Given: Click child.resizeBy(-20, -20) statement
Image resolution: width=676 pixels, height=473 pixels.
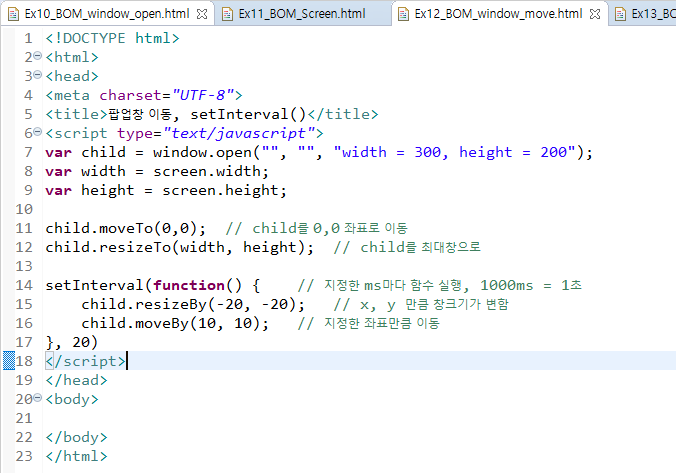Looking at the screenshot, I should pyautogui.click(x=193, y=304).
